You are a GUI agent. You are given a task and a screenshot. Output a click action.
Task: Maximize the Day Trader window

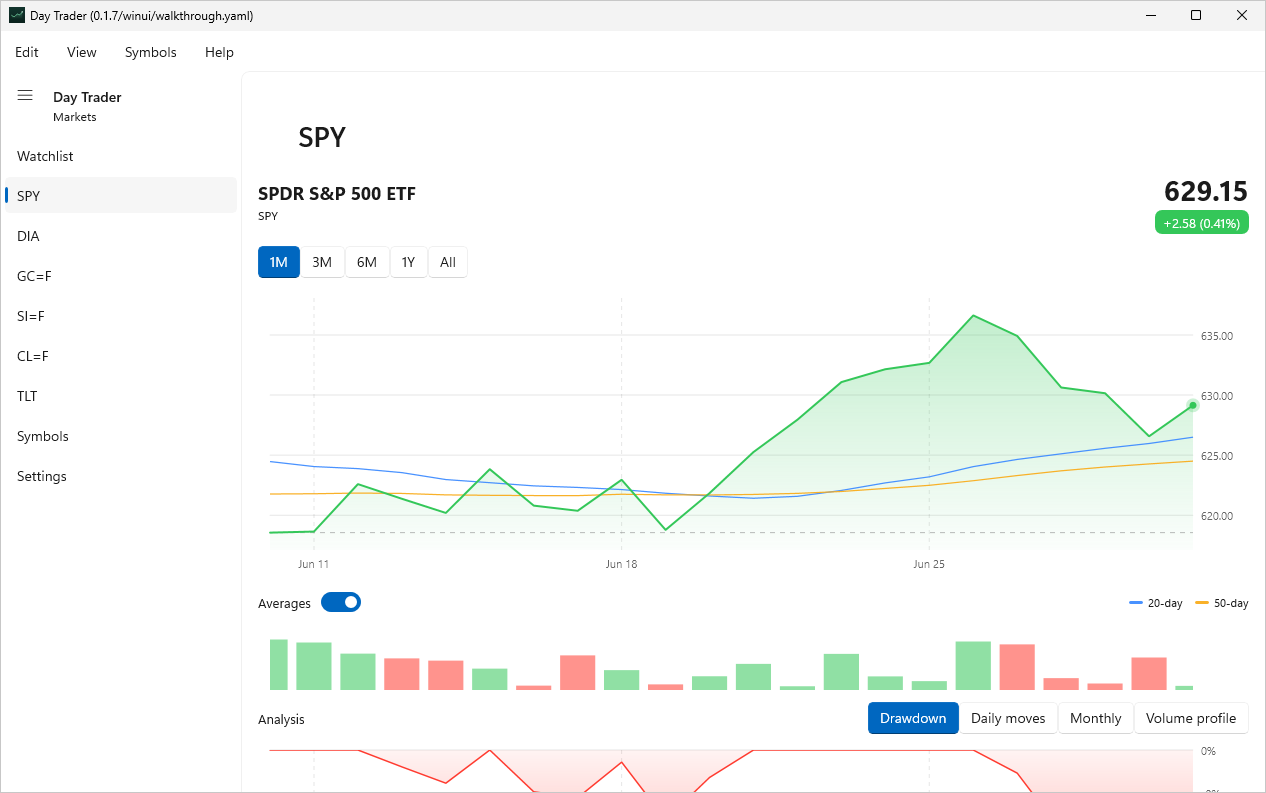[x=1196, y=15]
